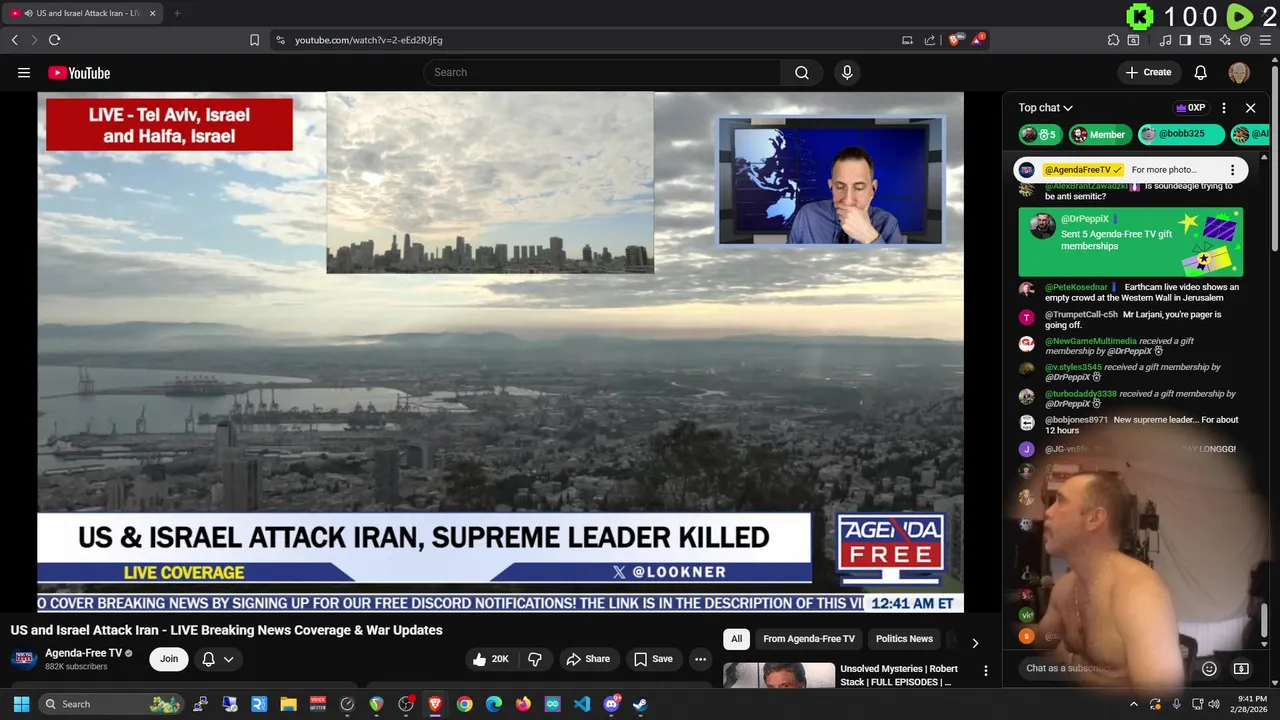Open the Brave Rewards triangle icon

(x=977, y=40)
